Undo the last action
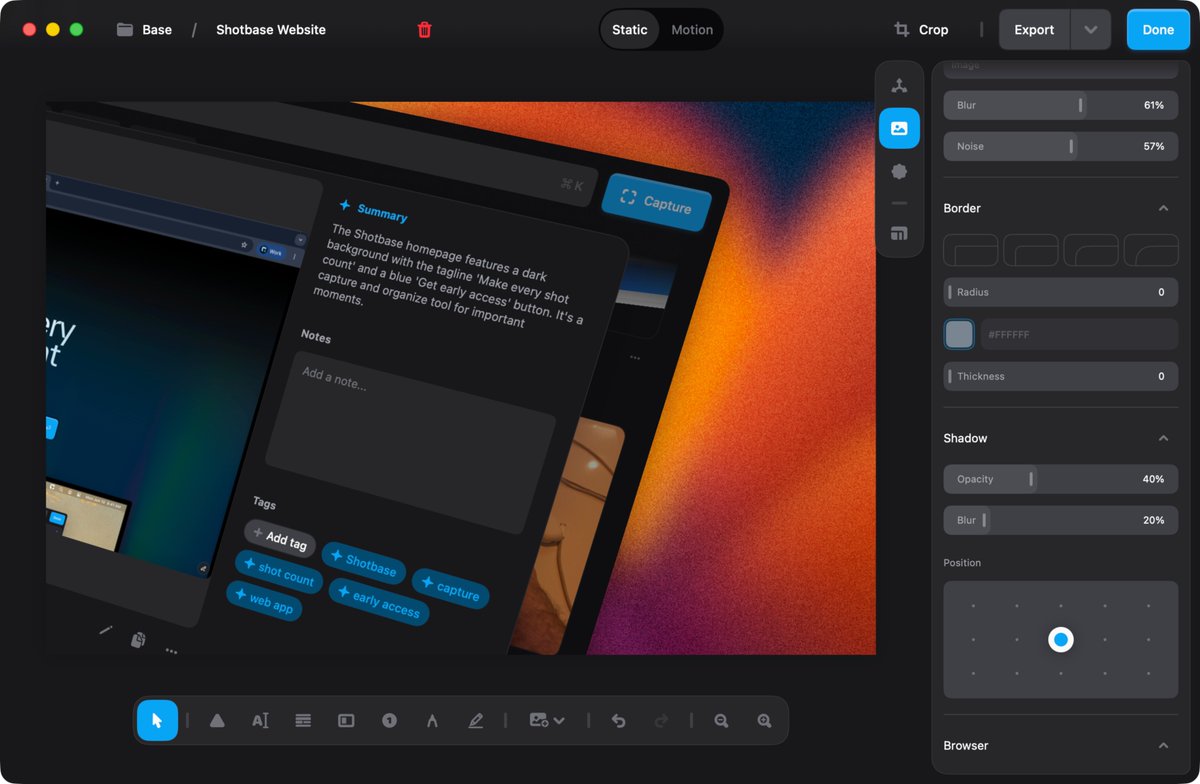Viewport: 1200px width, 784px height. tap(619, 720)
